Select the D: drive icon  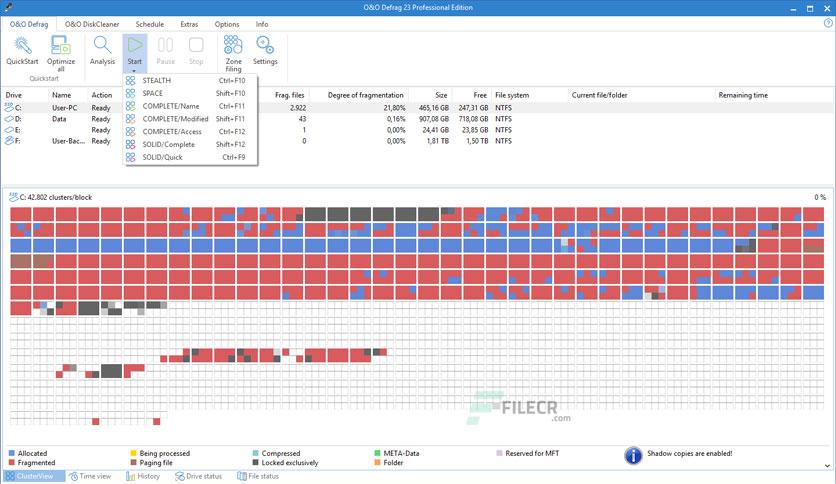click(x=9, y=119)
